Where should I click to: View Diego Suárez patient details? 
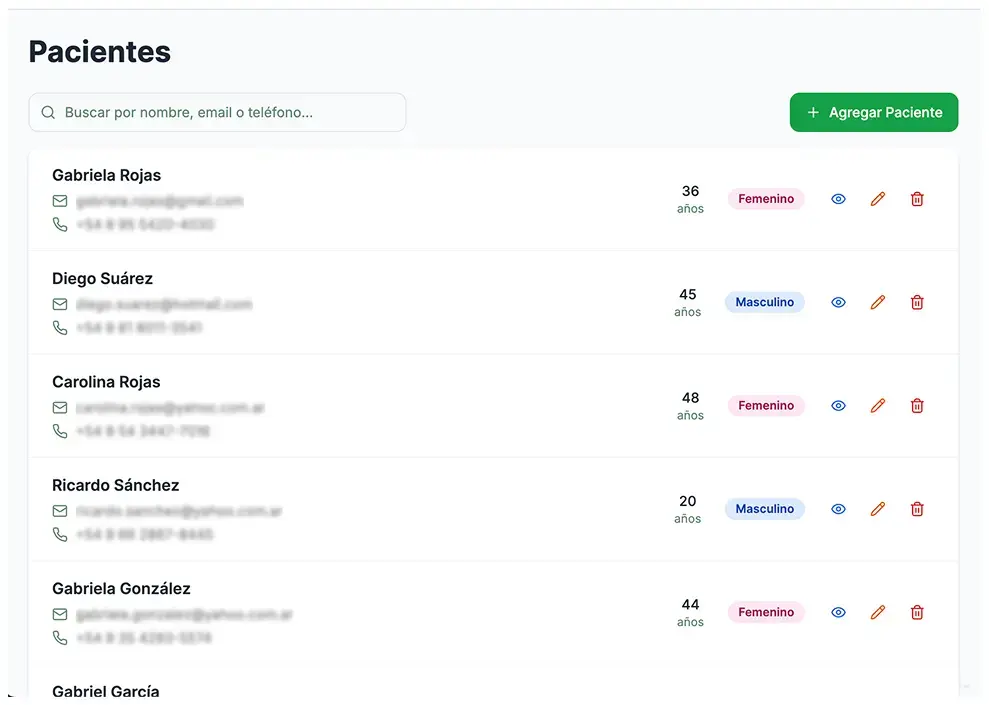(838, 302)
